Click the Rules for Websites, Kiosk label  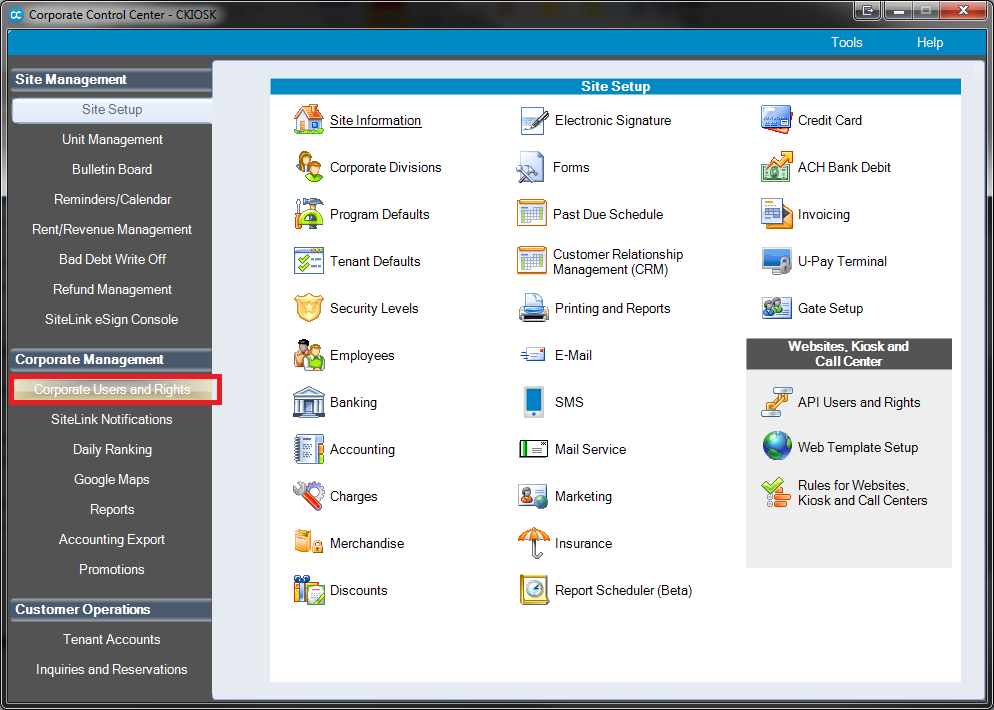[863, 493]
